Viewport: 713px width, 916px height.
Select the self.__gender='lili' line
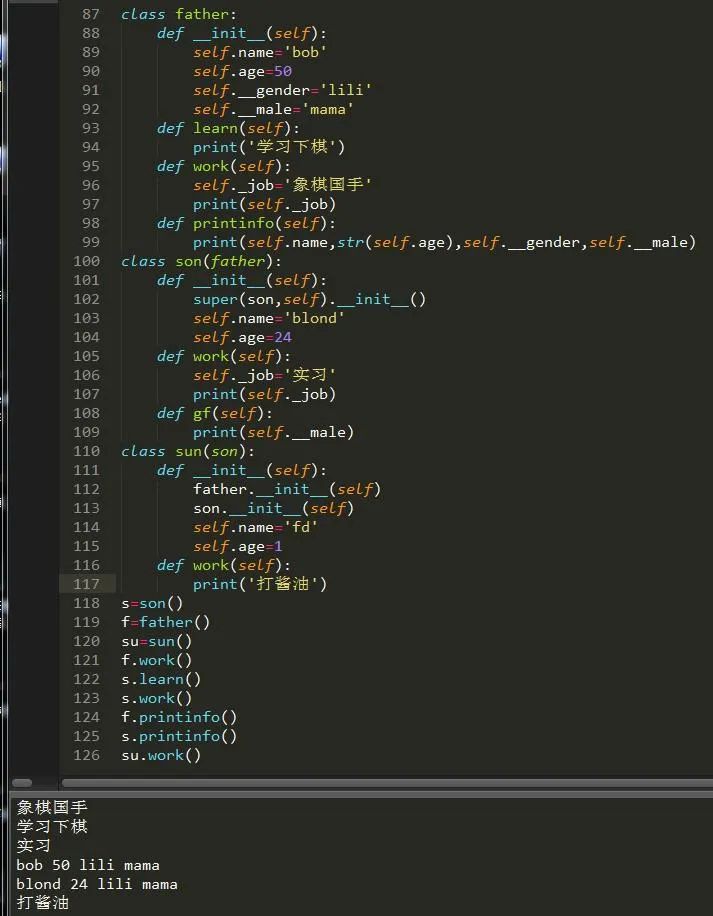[283, 90]
